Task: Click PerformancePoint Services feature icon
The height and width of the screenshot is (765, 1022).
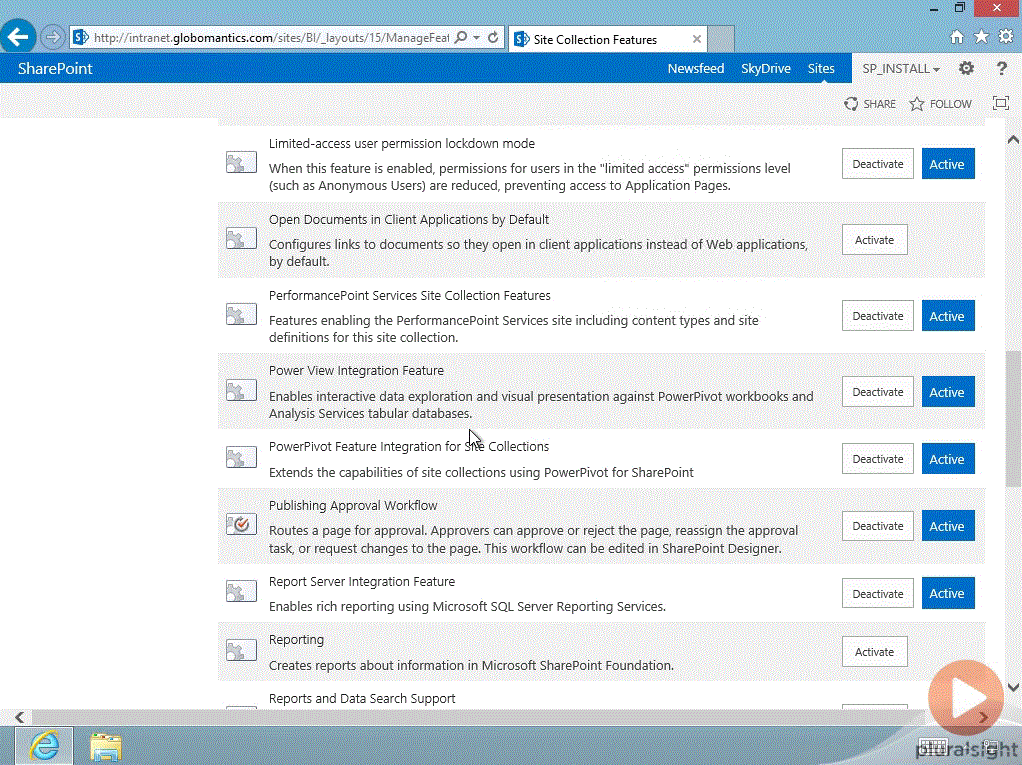Action: coord(241,314)
